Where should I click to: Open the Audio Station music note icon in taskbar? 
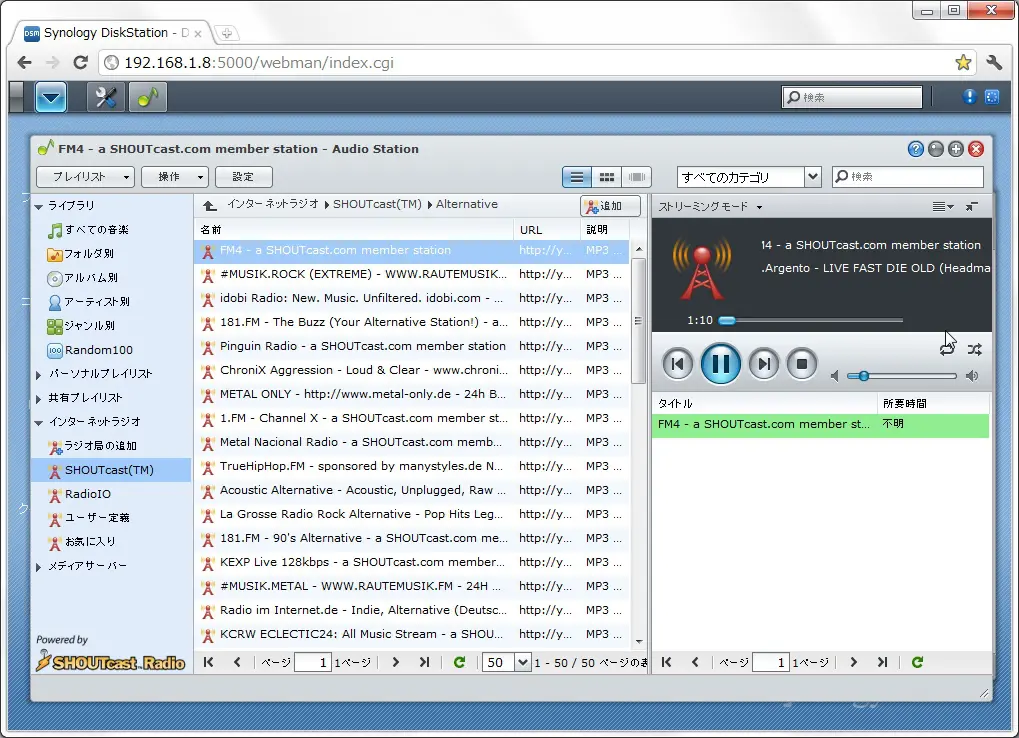148,97
